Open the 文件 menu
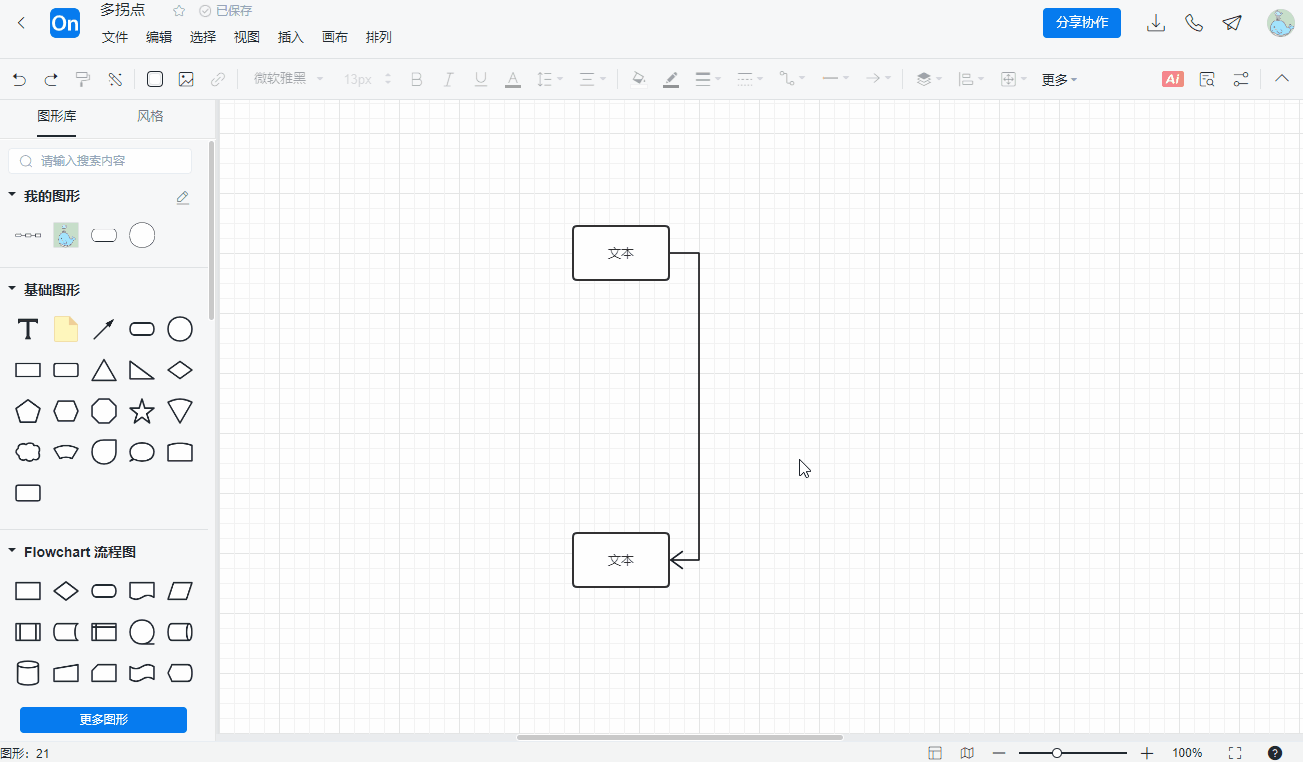This screenshot has width=1303, height=762. (115, 37)
